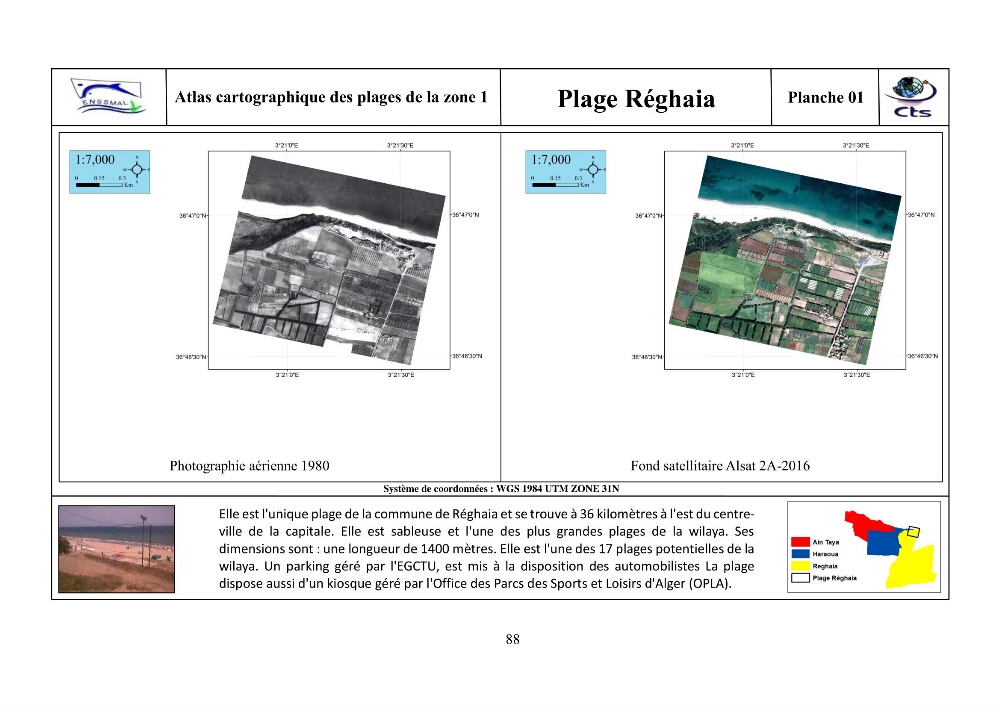Click the 3°21'30"E label above the 1980 photograph
1000x707 pixels.
(x=400, y=145)
